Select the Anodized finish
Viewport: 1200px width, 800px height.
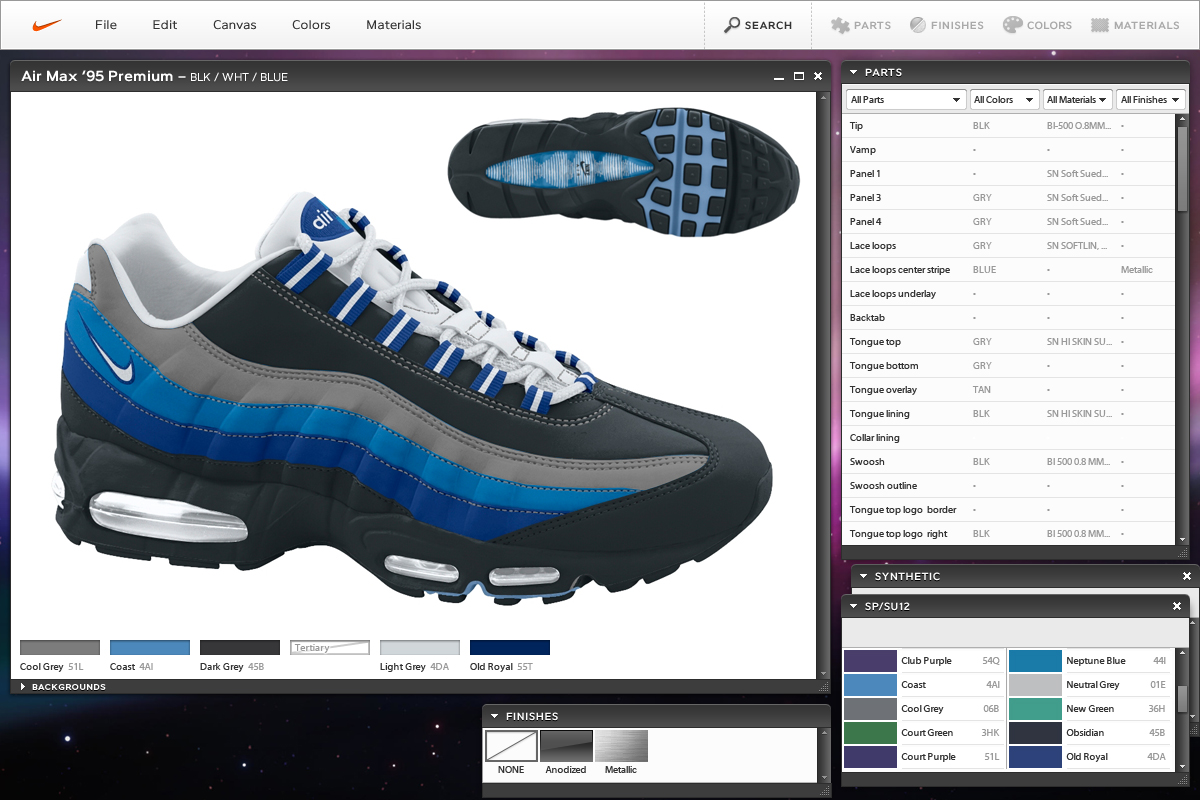[x=566, y=746]
